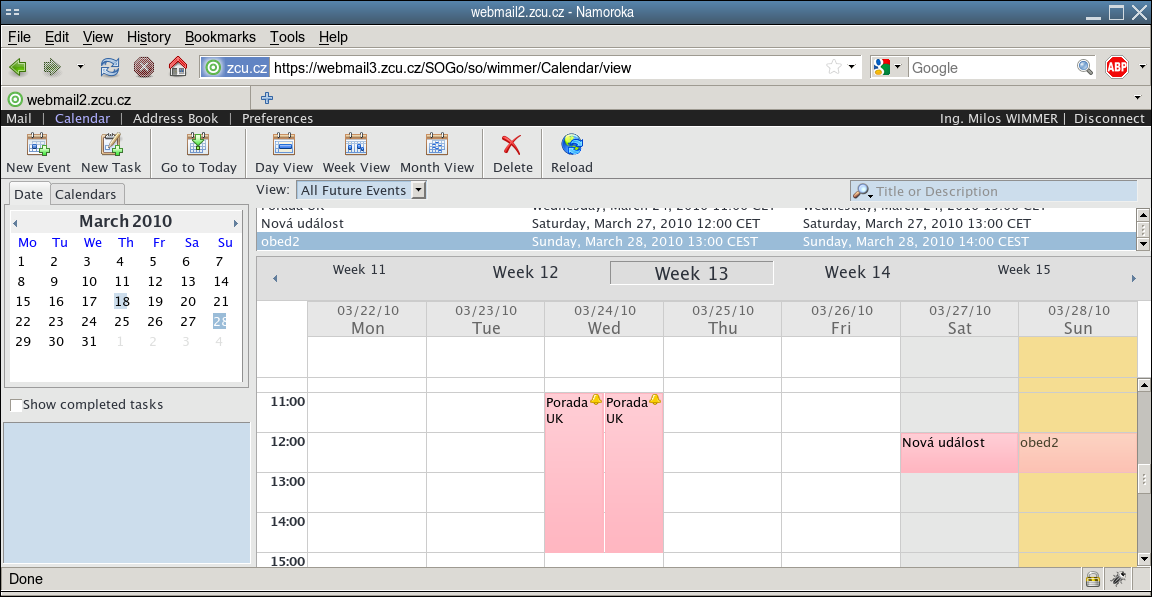Open the search engine selector dropdown
Image resolution: width=1152 pixels, height=597 pixels.
click(887, 67)
